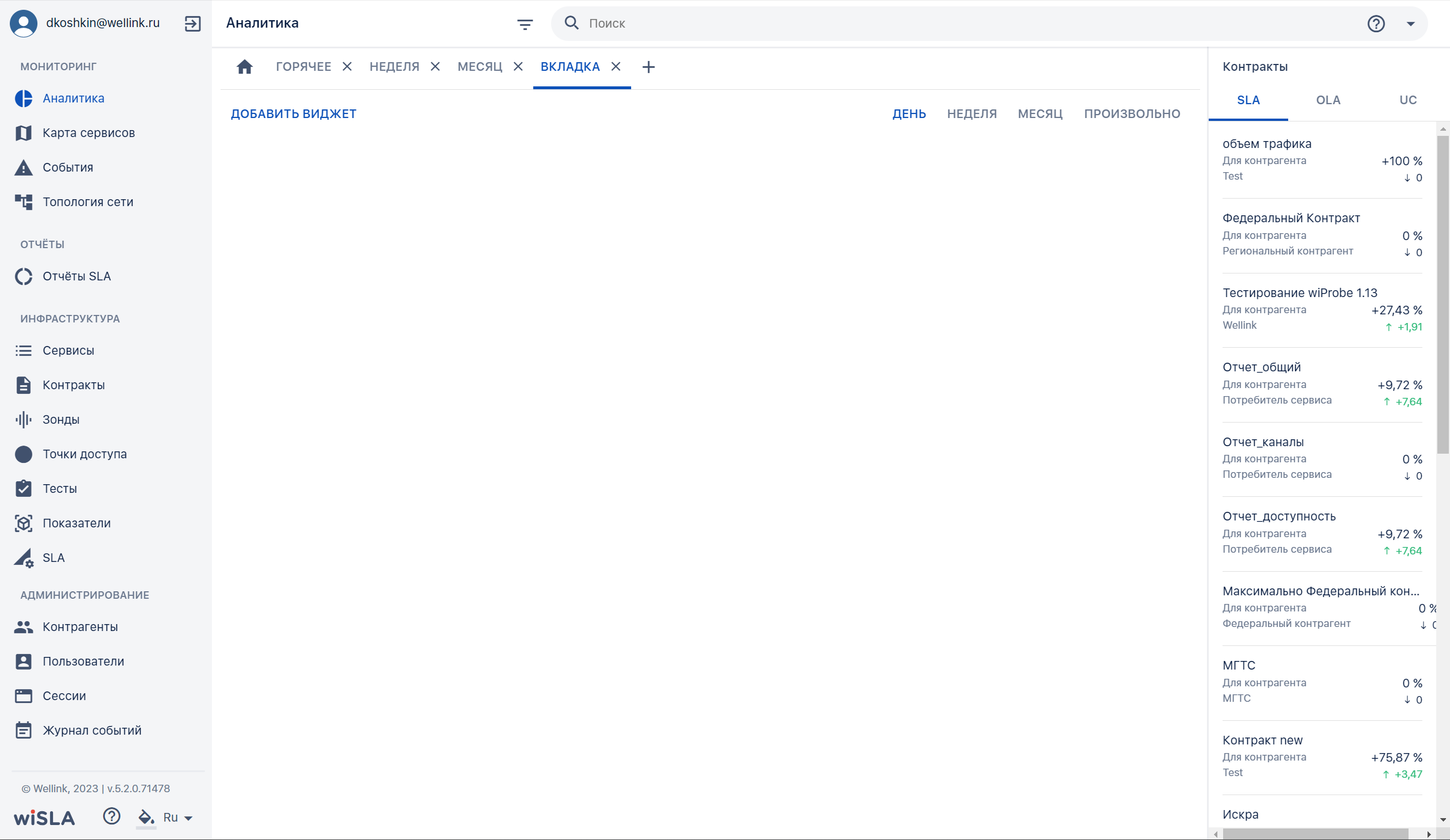Screen dimensions: 1450x840
Task: Open the Тестирование wiProbe 1.13 contract
Action: pyautogui.click(x=1322, y=310)
